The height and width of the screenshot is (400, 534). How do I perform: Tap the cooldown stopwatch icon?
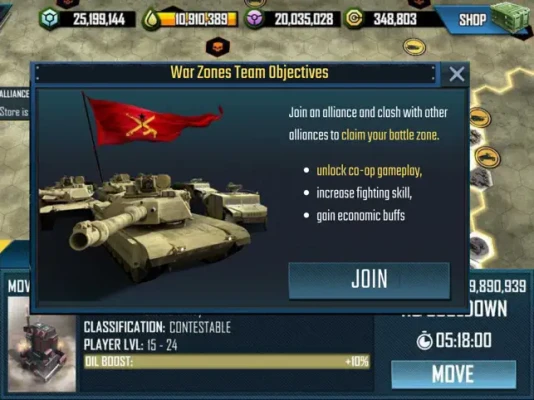point(424,340)
